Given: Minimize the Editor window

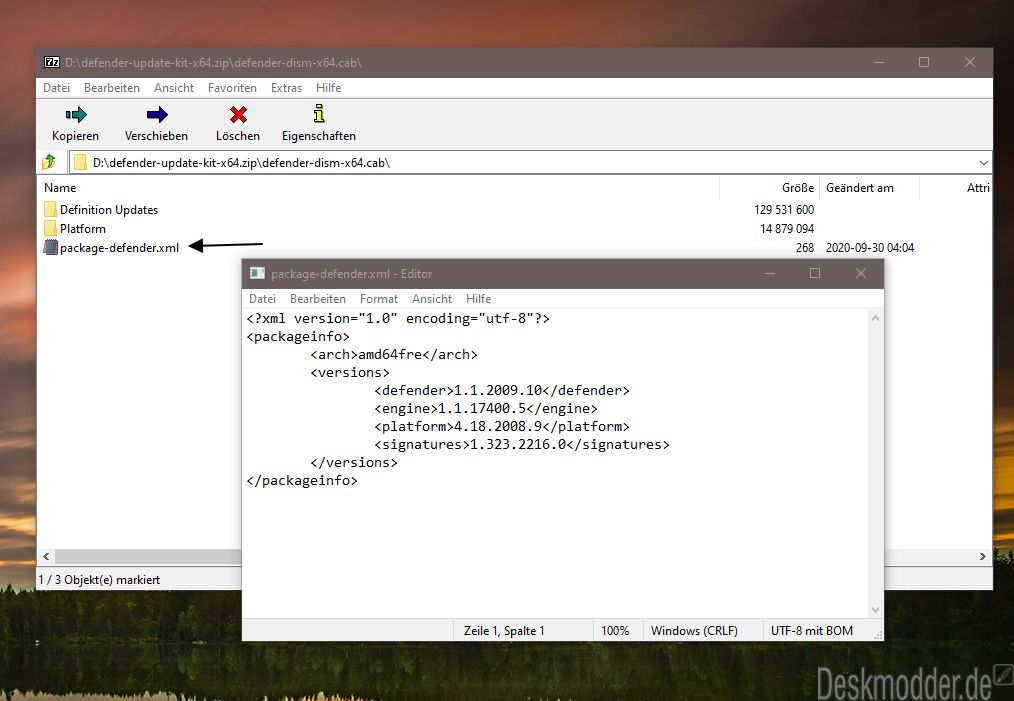Looking at the screenshot, I should [x=770, y=274].
